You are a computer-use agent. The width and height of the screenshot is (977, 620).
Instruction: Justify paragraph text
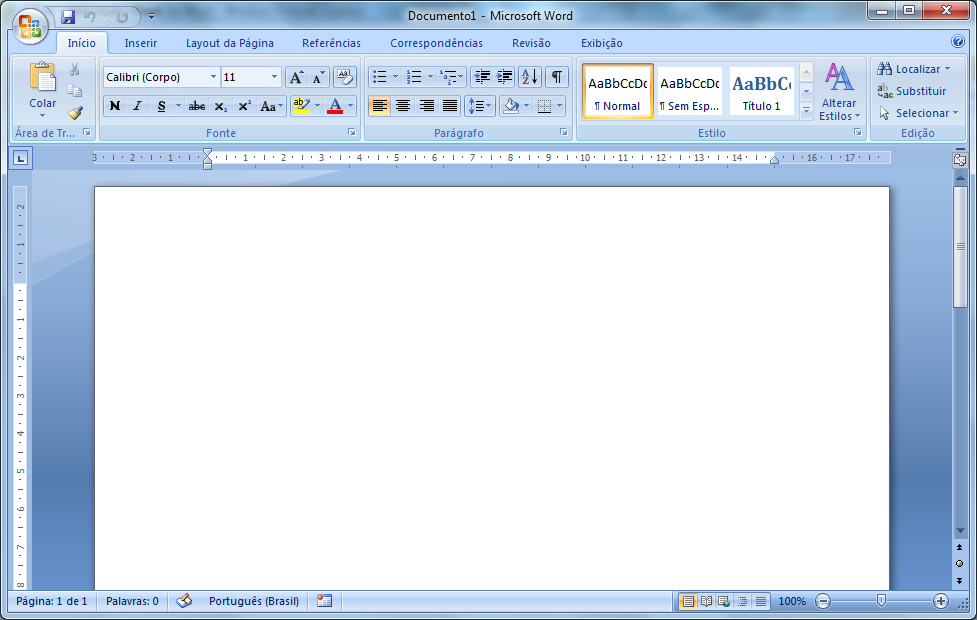point(450,106)
